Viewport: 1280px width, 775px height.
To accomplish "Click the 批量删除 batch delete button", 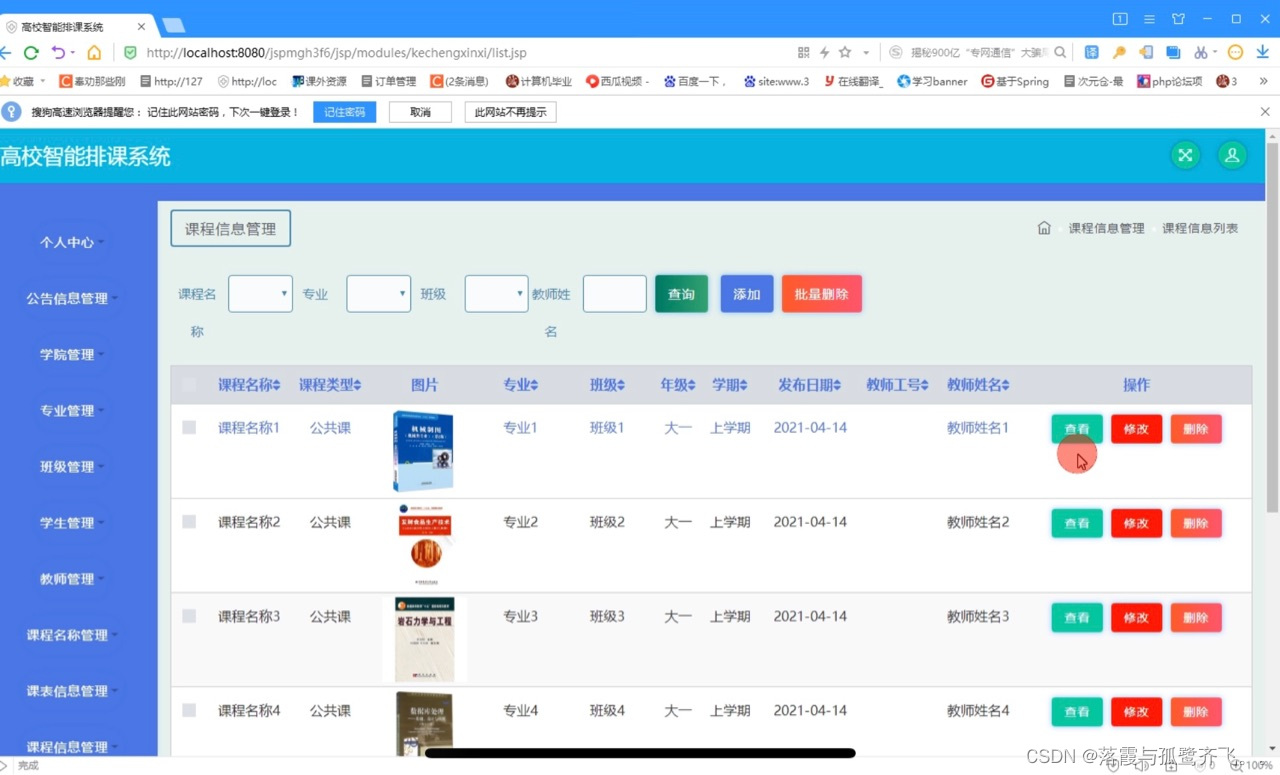I will 822,294.
